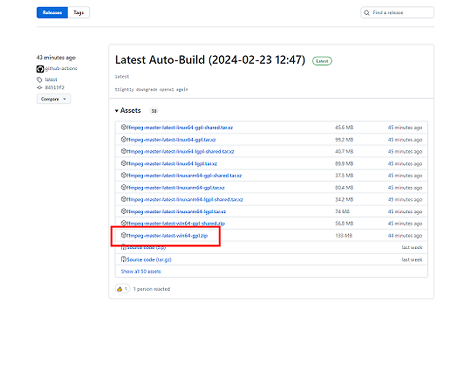Download Source code (zip)

[x=146, y=248]
